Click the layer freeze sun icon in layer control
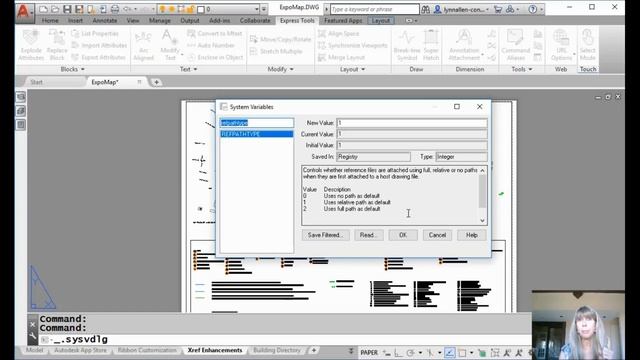640x360 pixels. [x=171, y=9]
